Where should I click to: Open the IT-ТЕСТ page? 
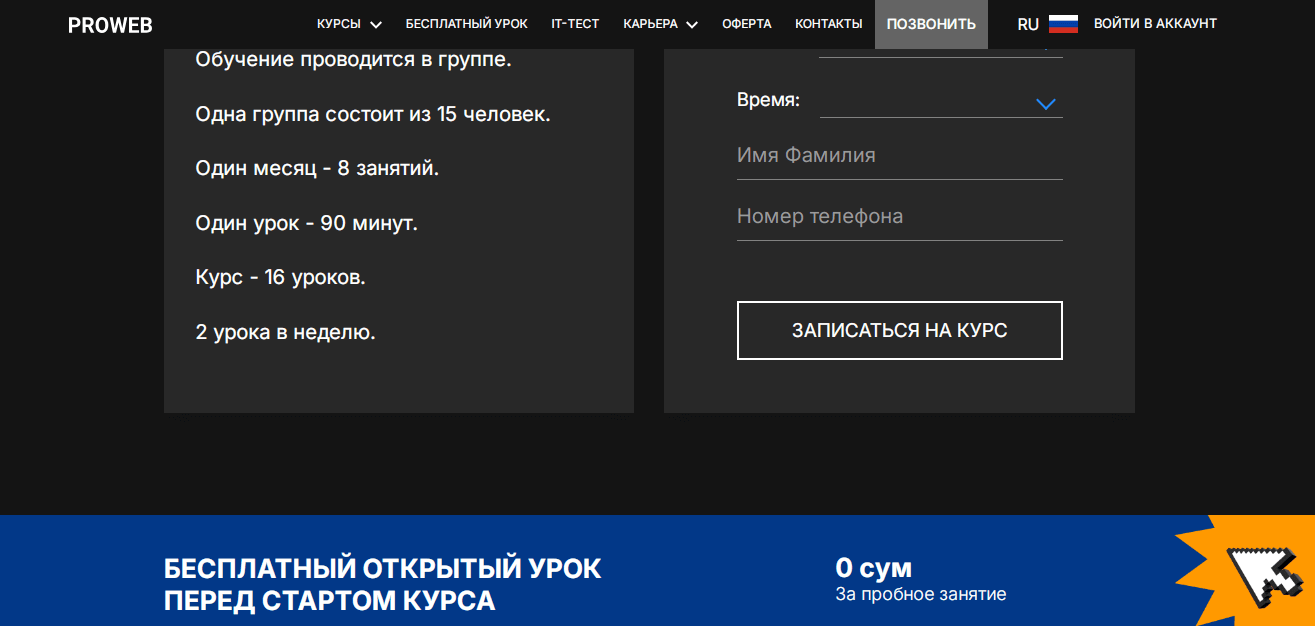tap(575, 22)
